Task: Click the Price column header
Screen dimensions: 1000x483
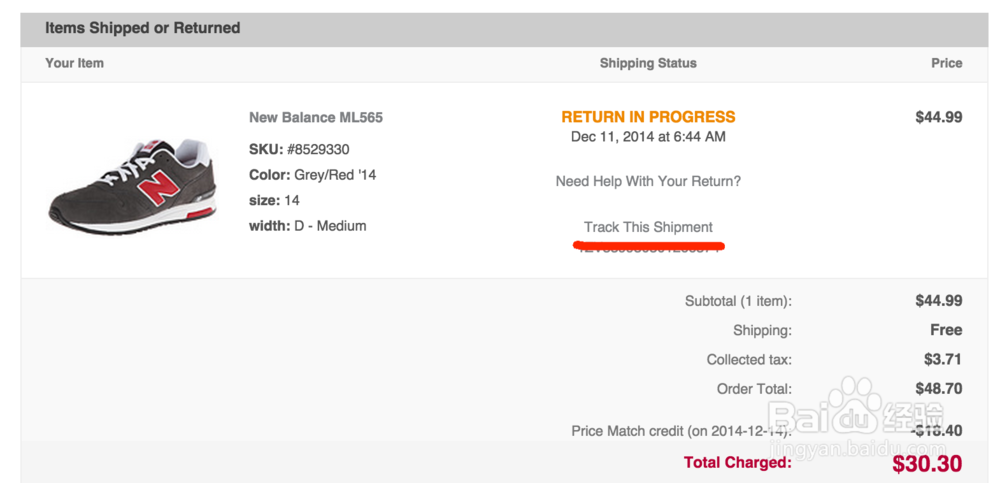Action: [946, 63]
